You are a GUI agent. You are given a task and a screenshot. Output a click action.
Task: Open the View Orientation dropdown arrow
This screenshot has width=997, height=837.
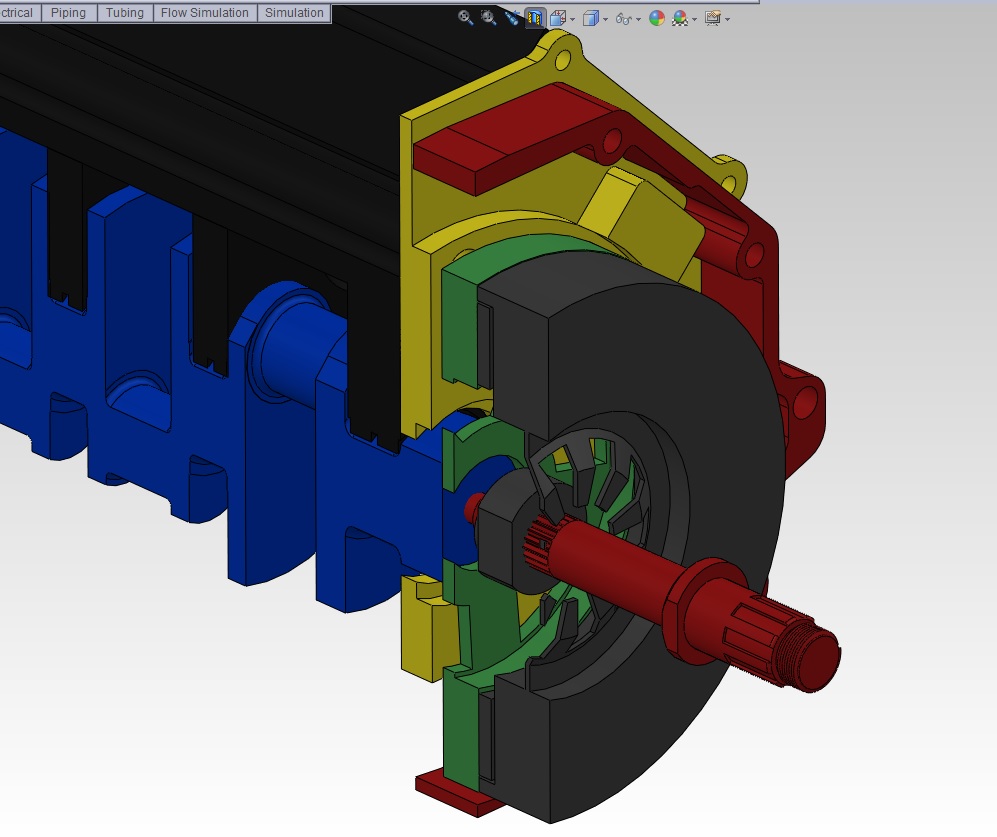click(x=572, y=19)
